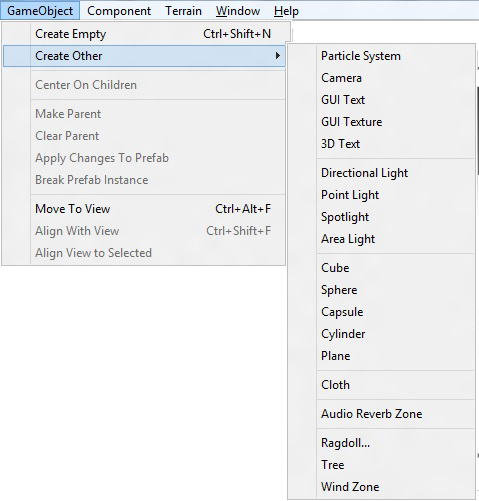The height and width of the screenshot is (501, 479).
Task: Create a GUI Text object
Action: tap(381, 100)
